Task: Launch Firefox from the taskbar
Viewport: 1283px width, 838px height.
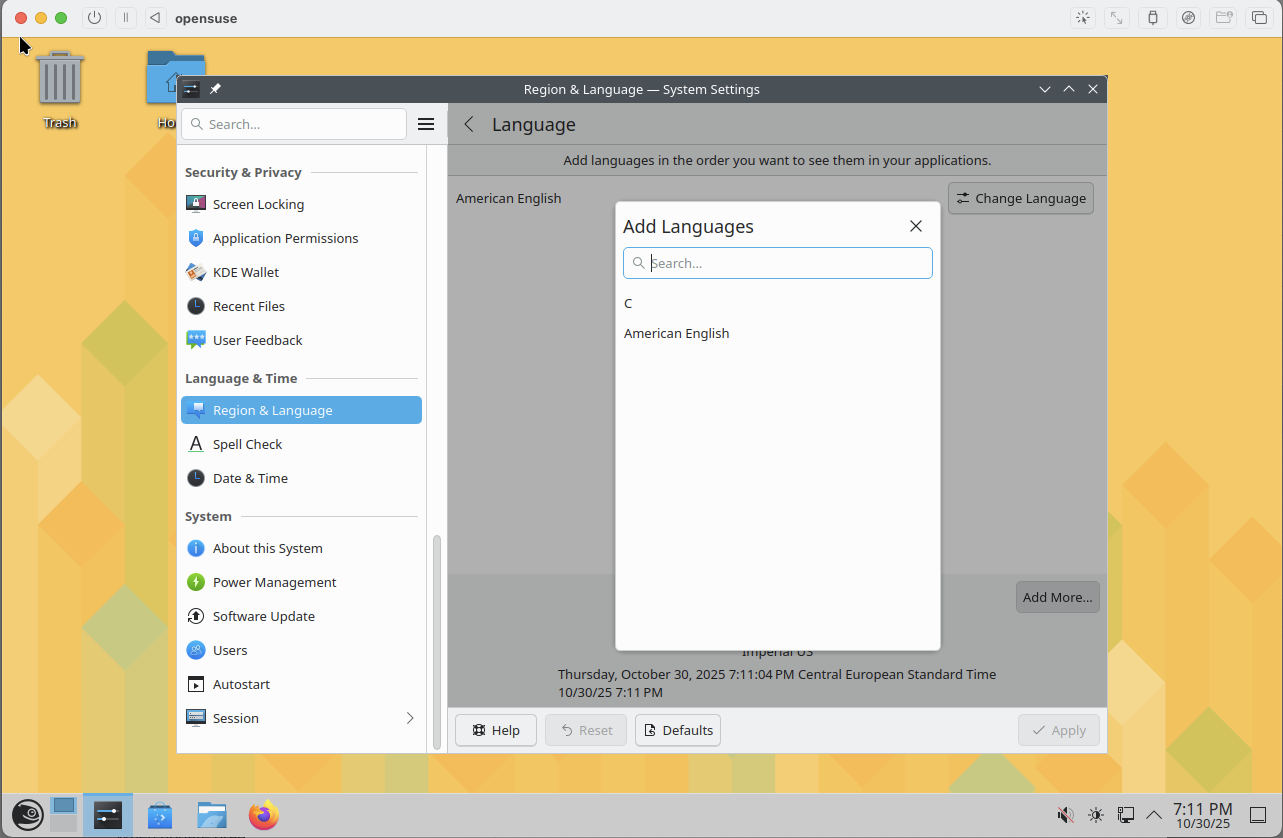Action: click(x=264, y=816)
